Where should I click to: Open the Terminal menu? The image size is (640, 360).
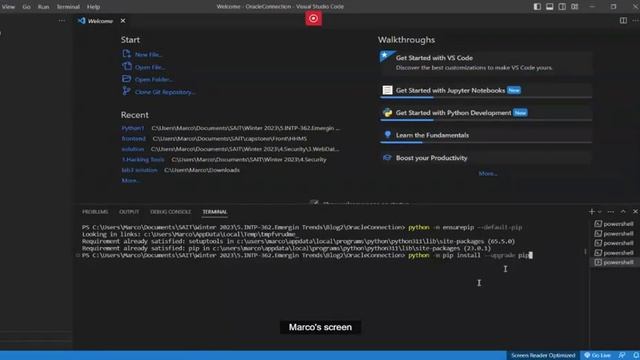click(x=68, y=7)
